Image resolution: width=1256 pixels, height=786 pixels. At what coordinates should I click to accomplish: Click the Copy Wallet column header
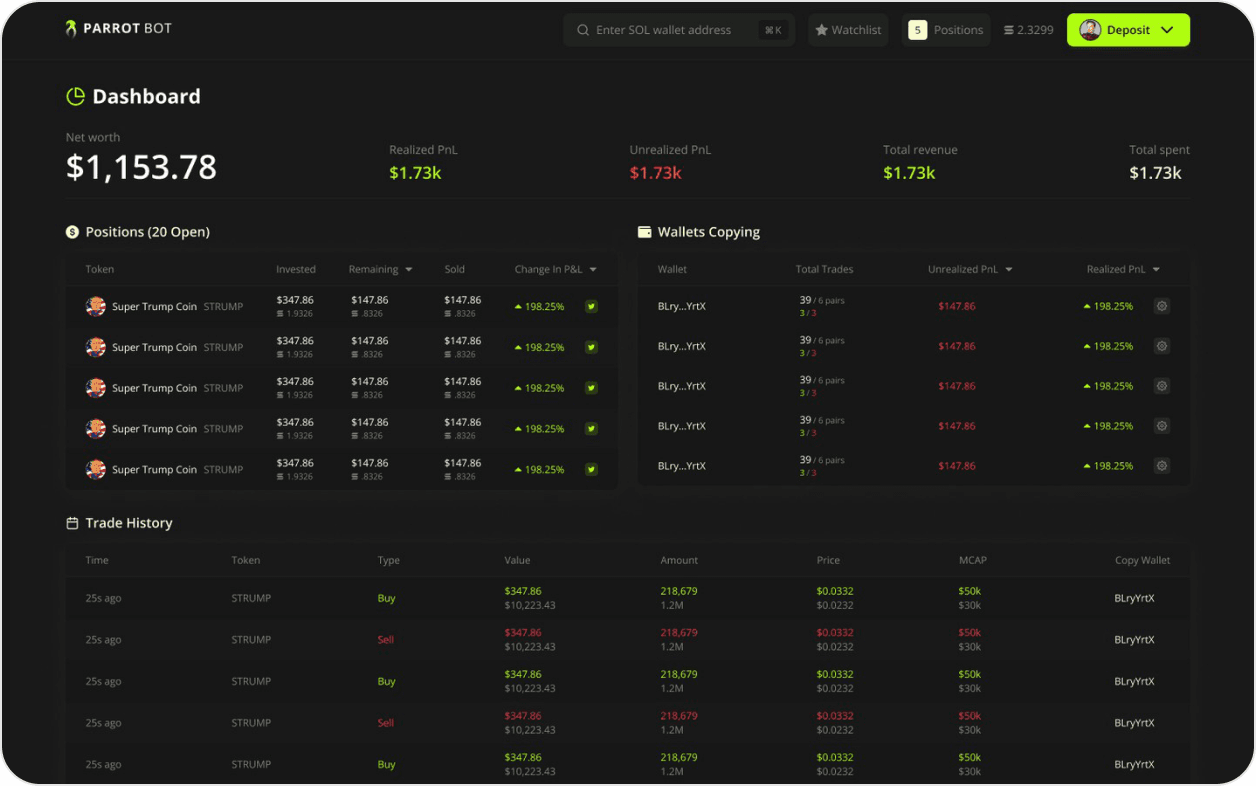1143,560
